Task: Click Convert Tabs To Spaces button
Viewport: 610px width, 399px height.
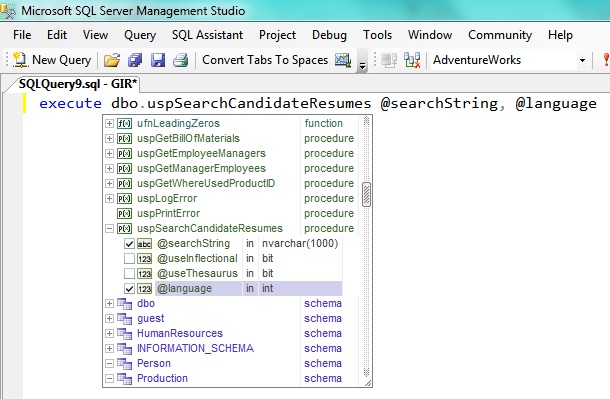Action: (x=265, y=60)
